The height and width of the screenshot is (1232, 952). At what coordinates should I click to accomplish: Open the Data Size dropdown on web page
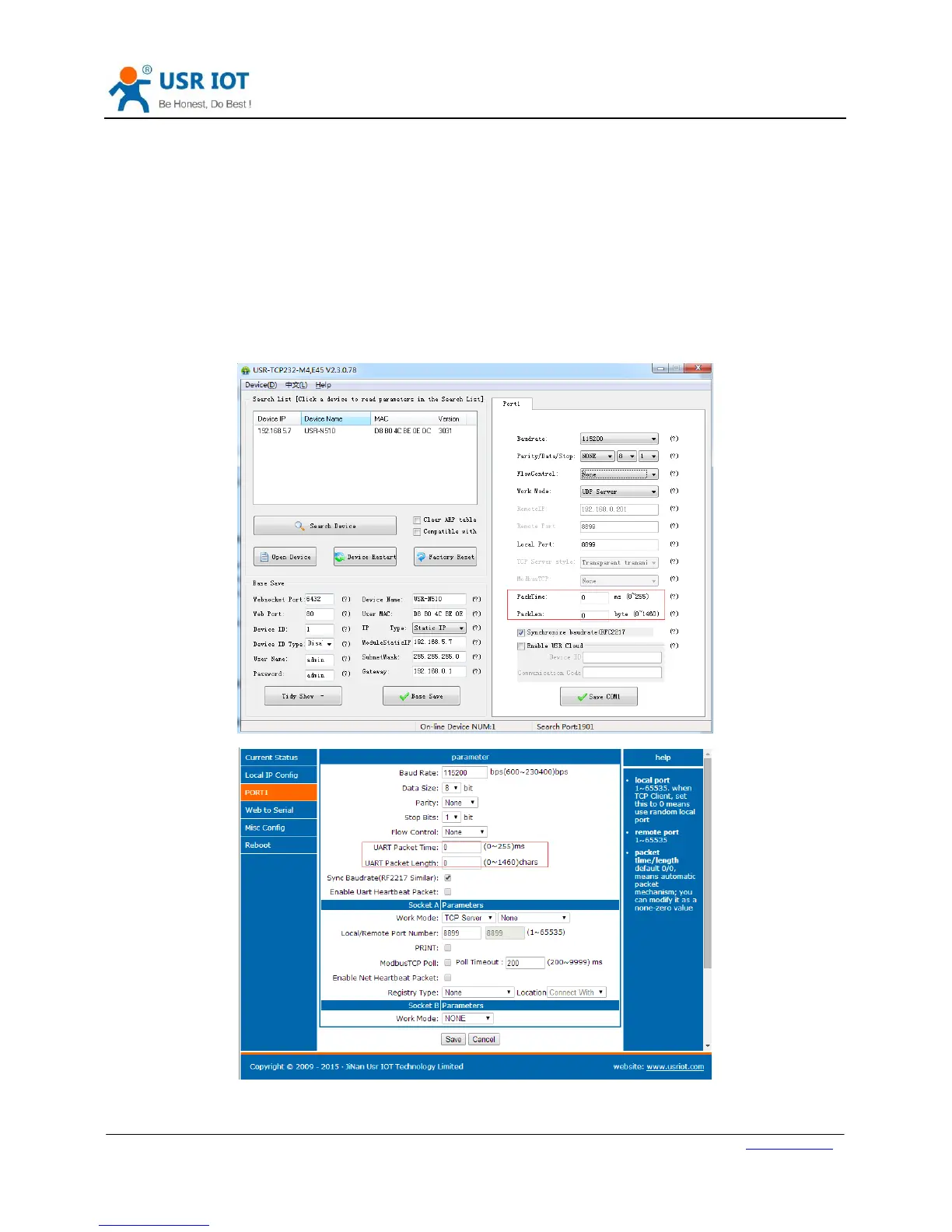click(452, 788)
